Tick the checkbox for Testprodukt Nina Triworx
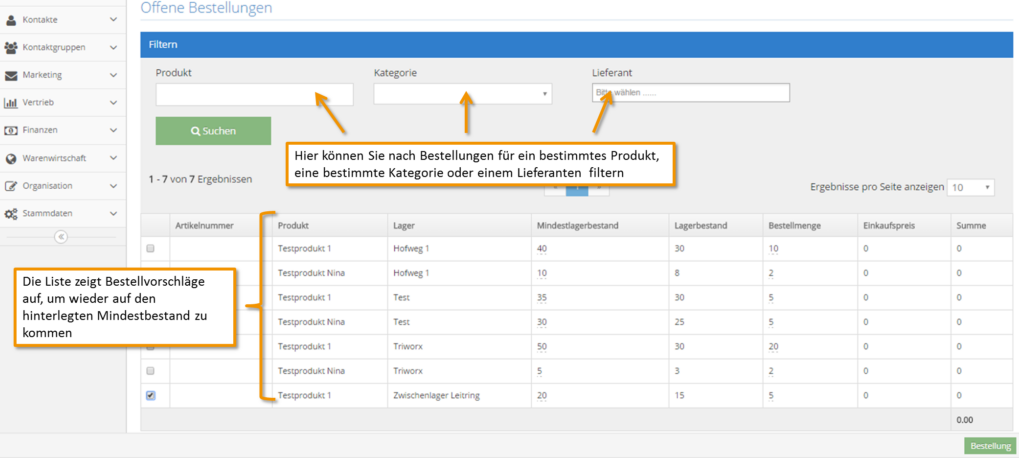This screenshot has height=458, width=1019. click(x=151, y=371)
